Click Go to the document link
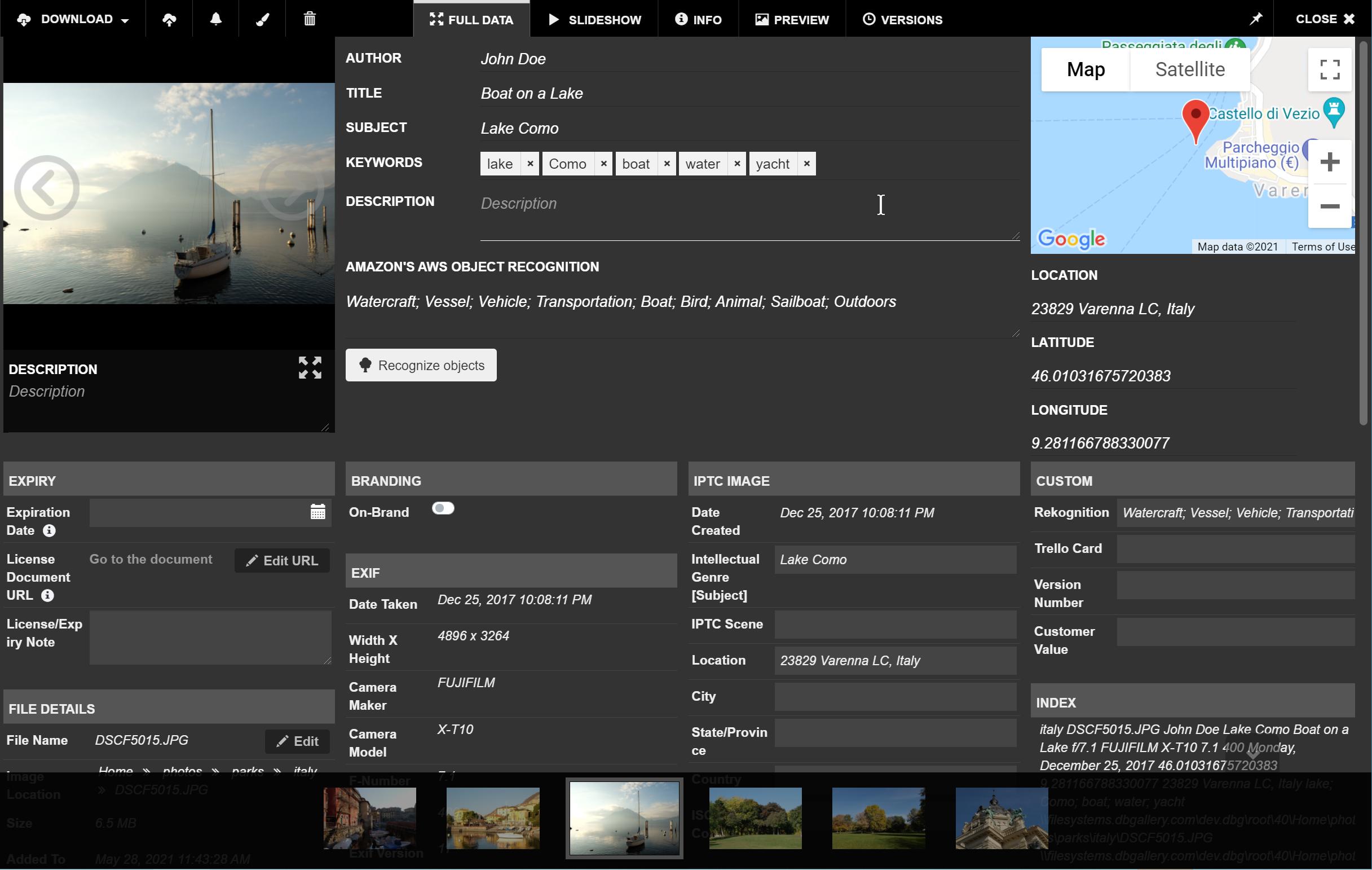The width and height of the screenshot is (1372, 870). coord(151,559)
